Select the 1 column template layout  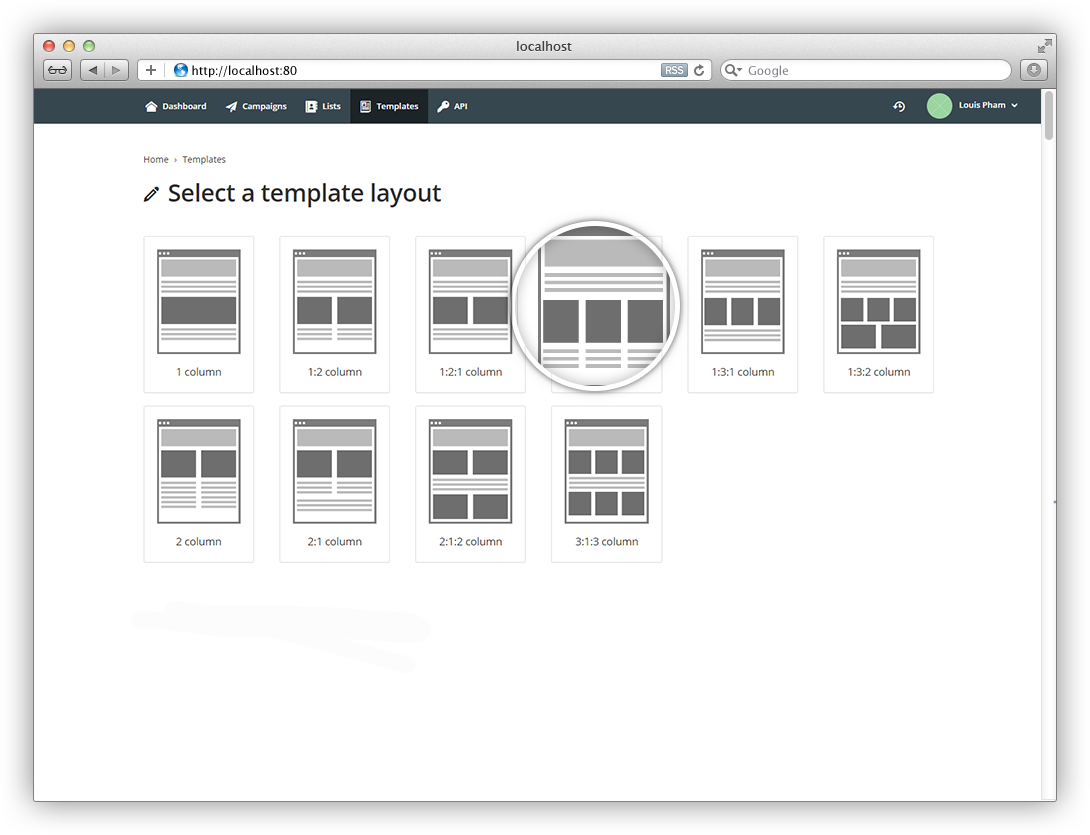(198, 314)
